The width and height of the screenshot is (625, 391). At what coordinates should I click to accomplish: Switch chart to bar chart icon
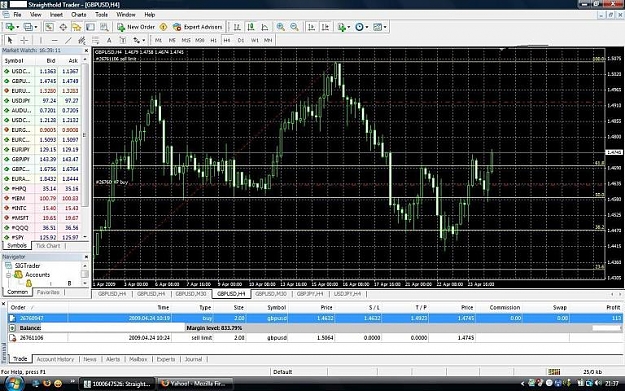[x=237, y=27]
